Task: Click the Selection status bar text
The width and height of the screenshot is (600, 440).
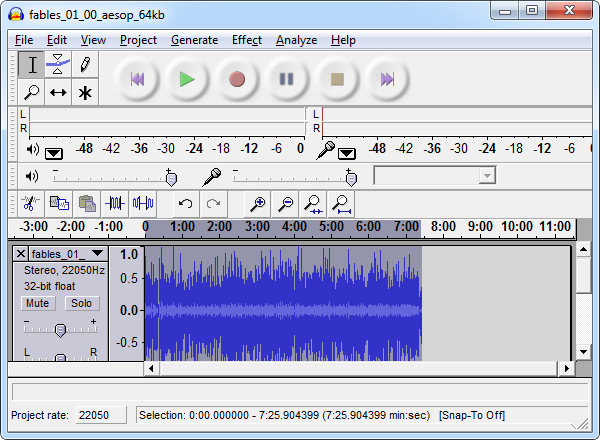Action: click(x=322, y=415)
